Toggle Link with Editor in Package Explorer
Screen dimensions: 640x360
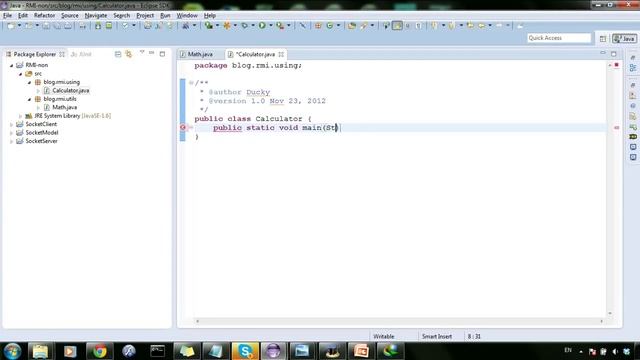tap(129, 54)
